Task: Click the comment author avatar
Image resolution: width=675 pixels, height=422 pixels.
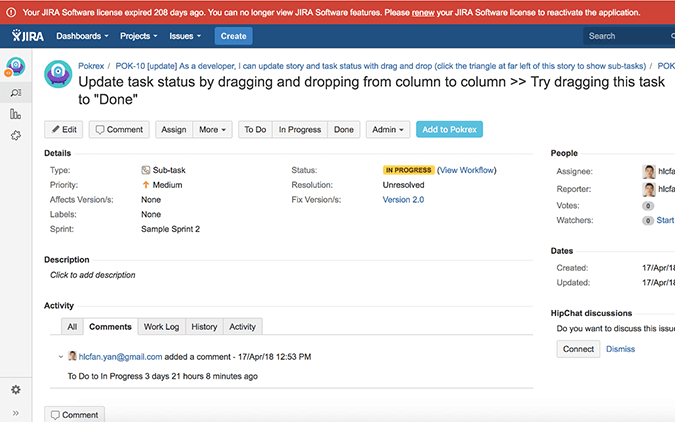Action: 72,356
